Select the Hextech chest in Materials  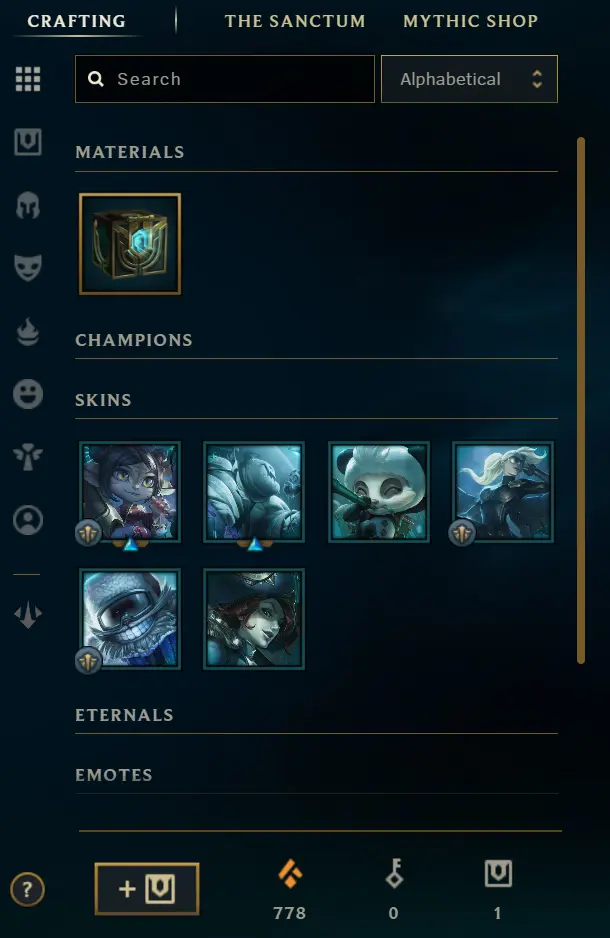tap(130, 243)
